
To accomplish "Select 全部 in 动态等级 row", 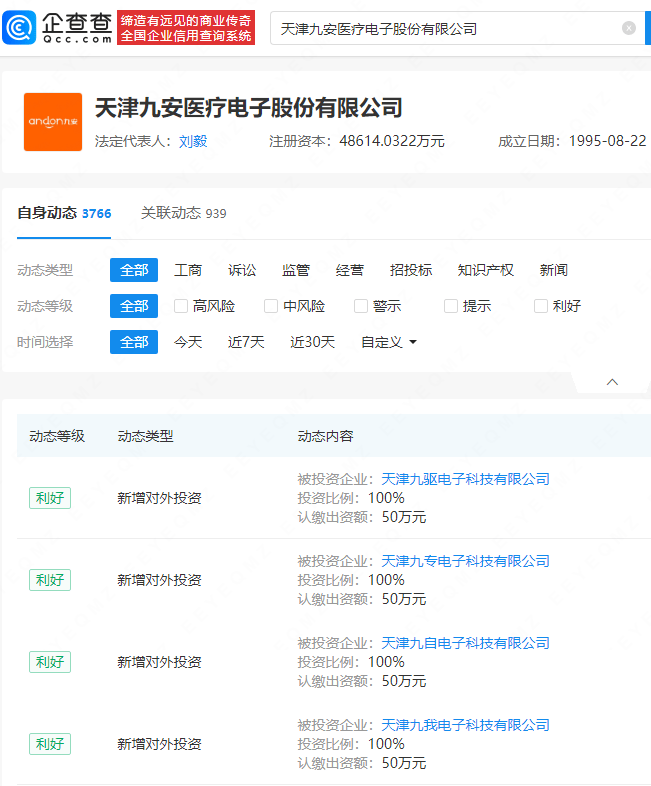I will coord(134,306).
